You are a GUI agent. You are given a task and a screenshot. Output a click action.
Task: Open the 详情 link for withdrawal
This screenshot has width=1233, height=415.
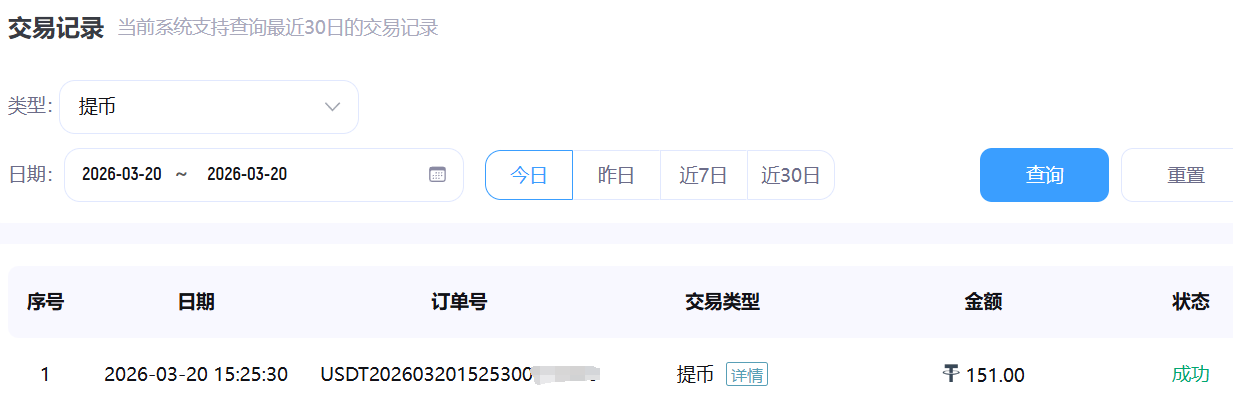tap(747, 375)
